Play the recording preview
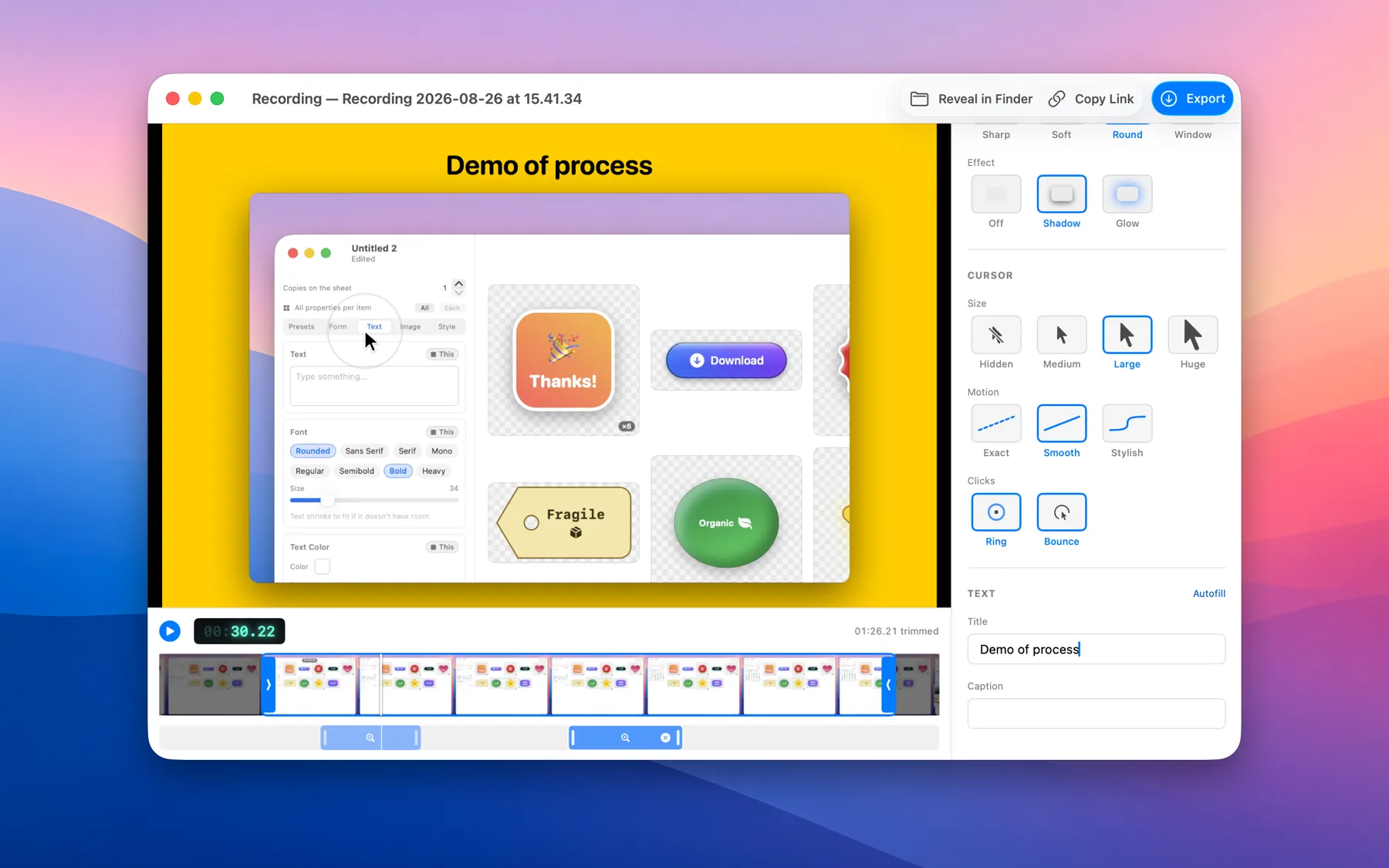 [x=170, y=631]
